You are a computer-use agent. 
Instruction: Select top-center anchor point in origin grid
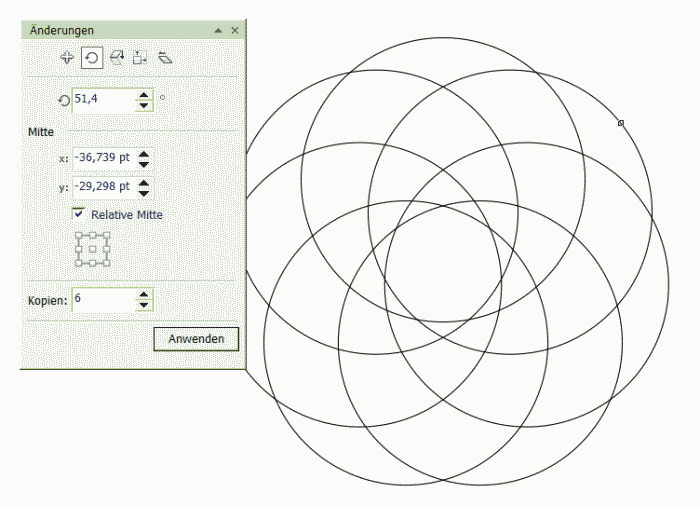click(92, 235)
